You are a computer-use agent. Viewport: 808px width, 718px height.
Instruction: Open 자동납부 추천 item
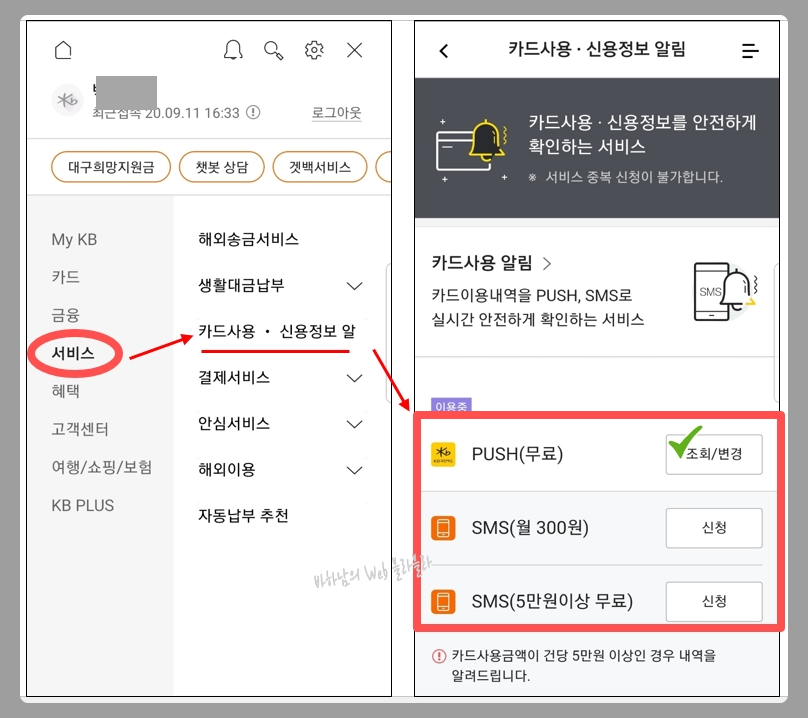243,515
